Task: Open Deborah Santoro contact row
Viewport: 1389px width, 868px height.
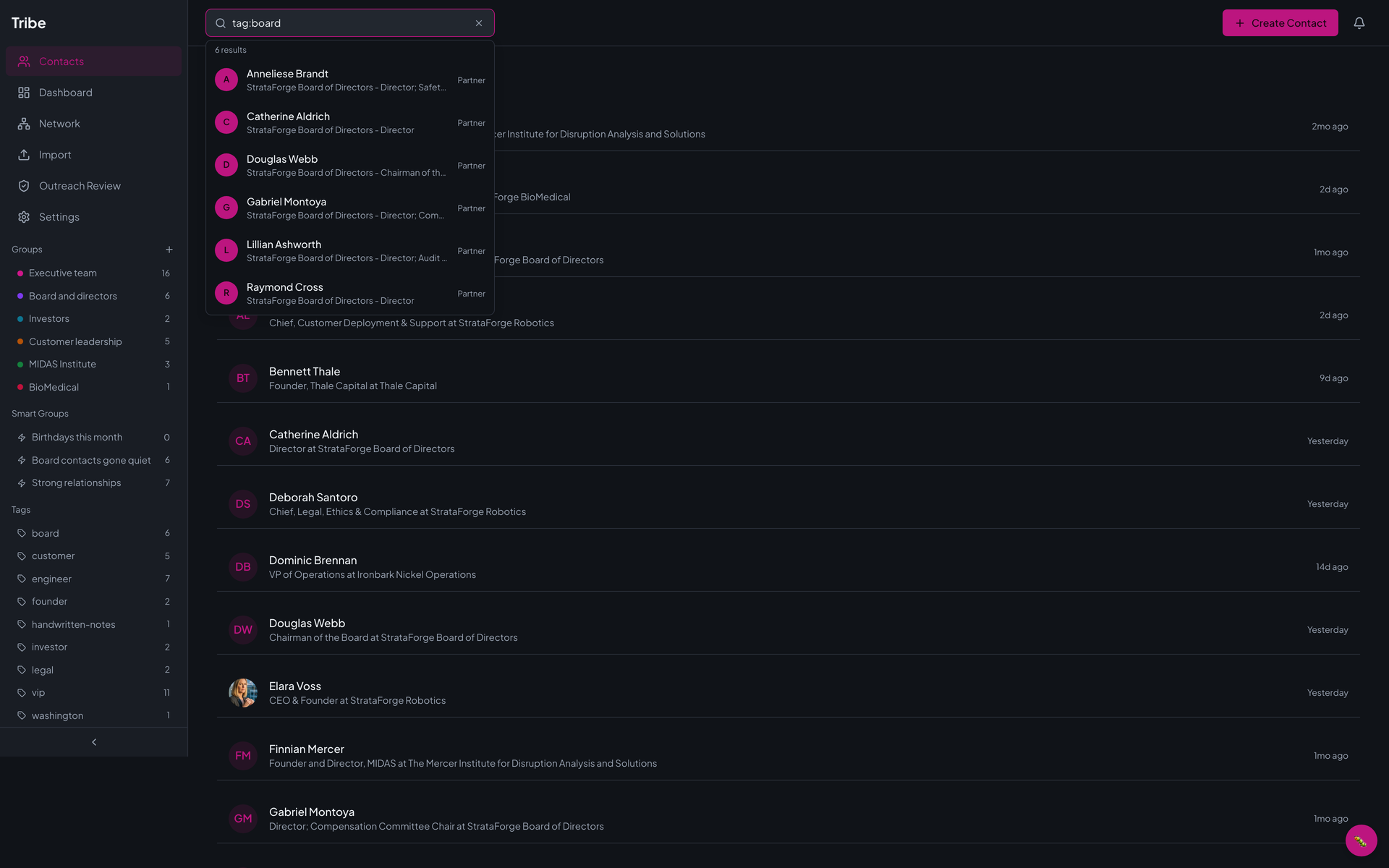Action: (789, 504)
